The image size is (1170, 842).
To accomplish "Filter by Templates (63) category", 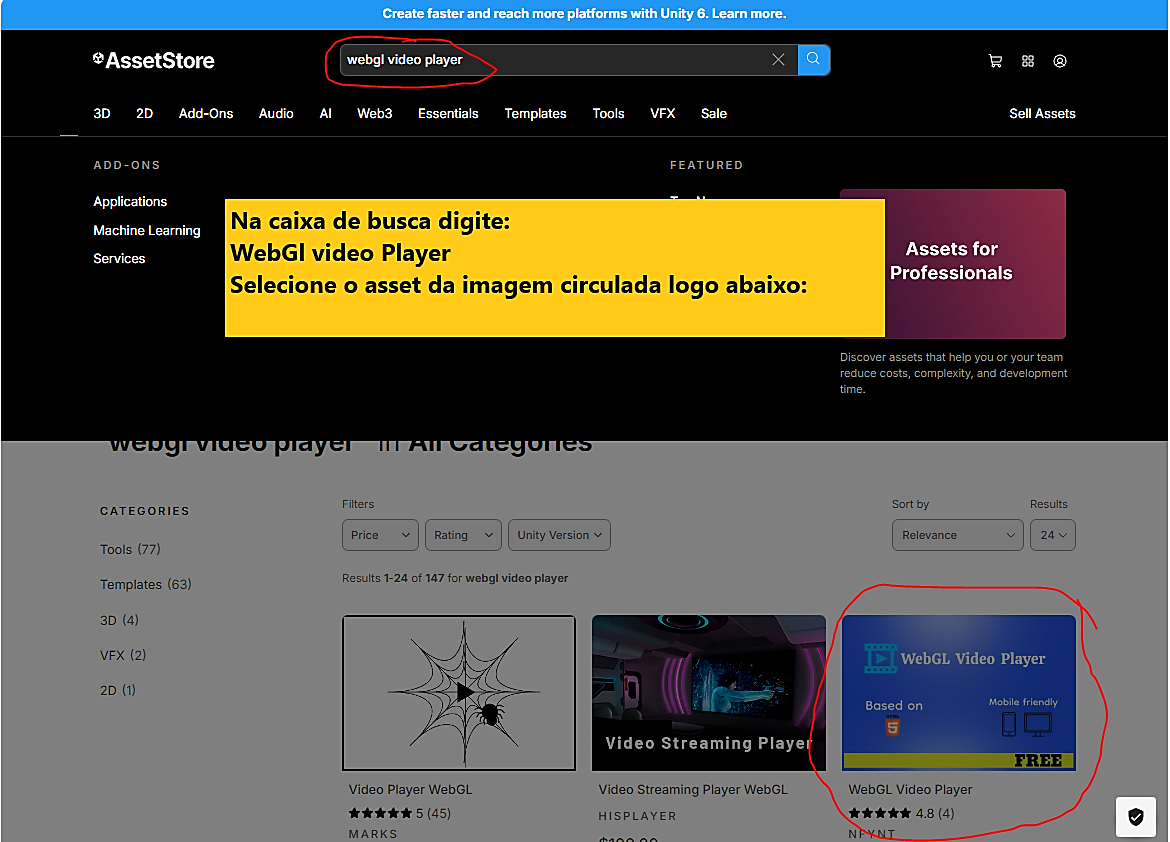I will coord(146,584).
